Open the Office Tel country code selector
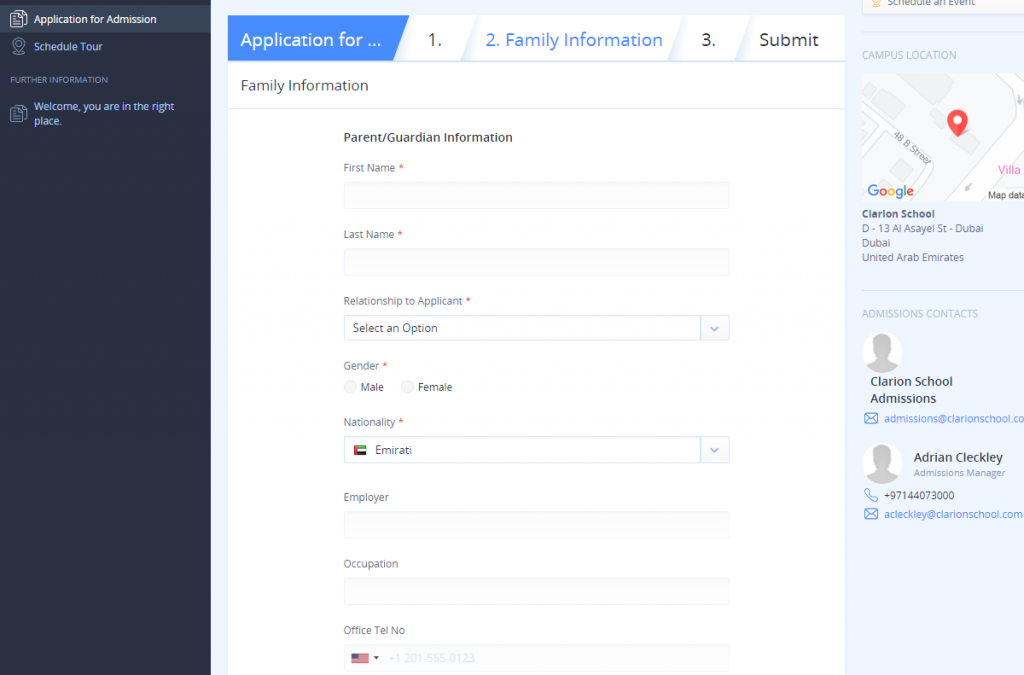1024x675 pixels. (364, 658)
